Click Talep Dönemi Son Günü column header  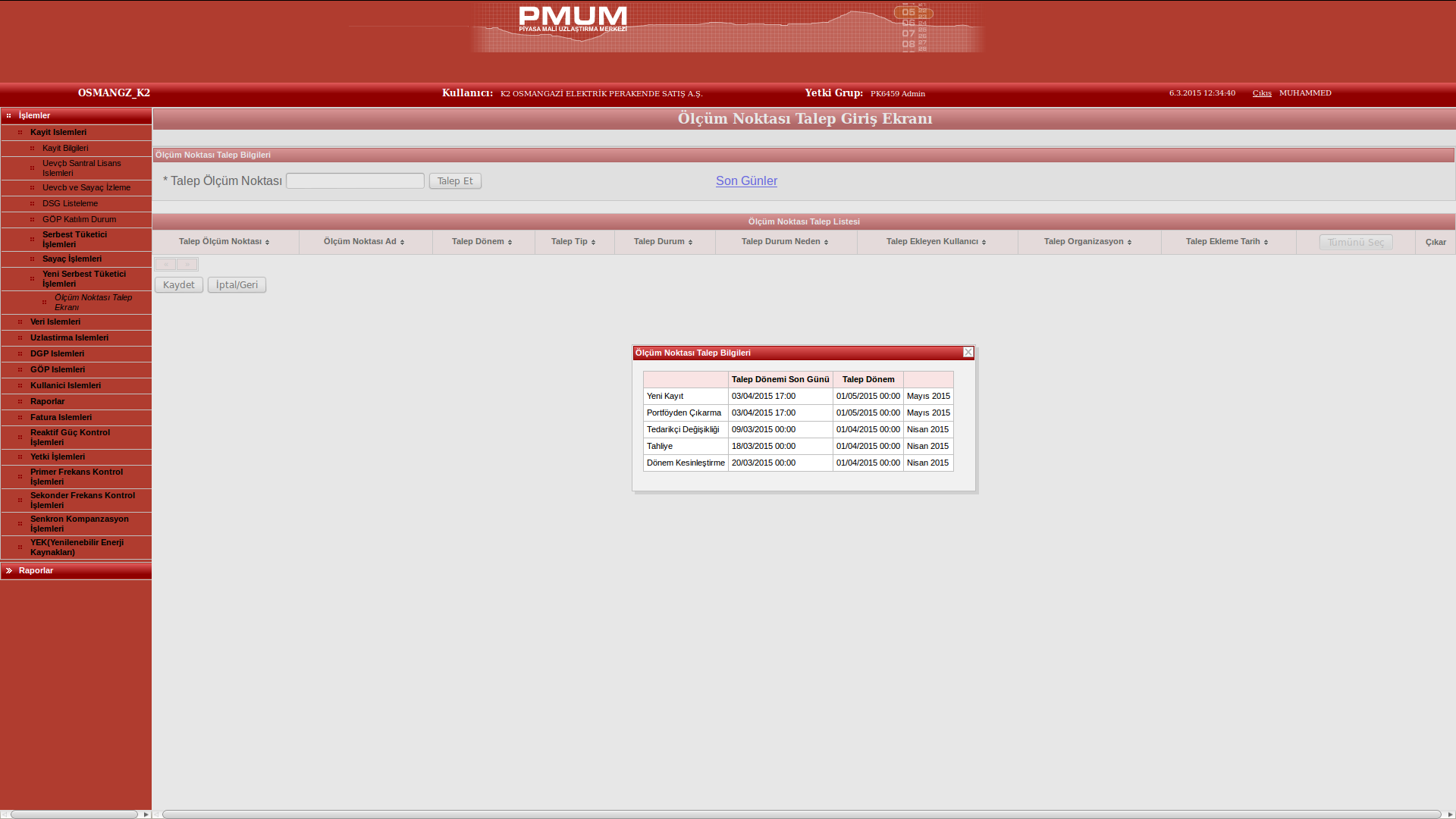tap(780, 380)
